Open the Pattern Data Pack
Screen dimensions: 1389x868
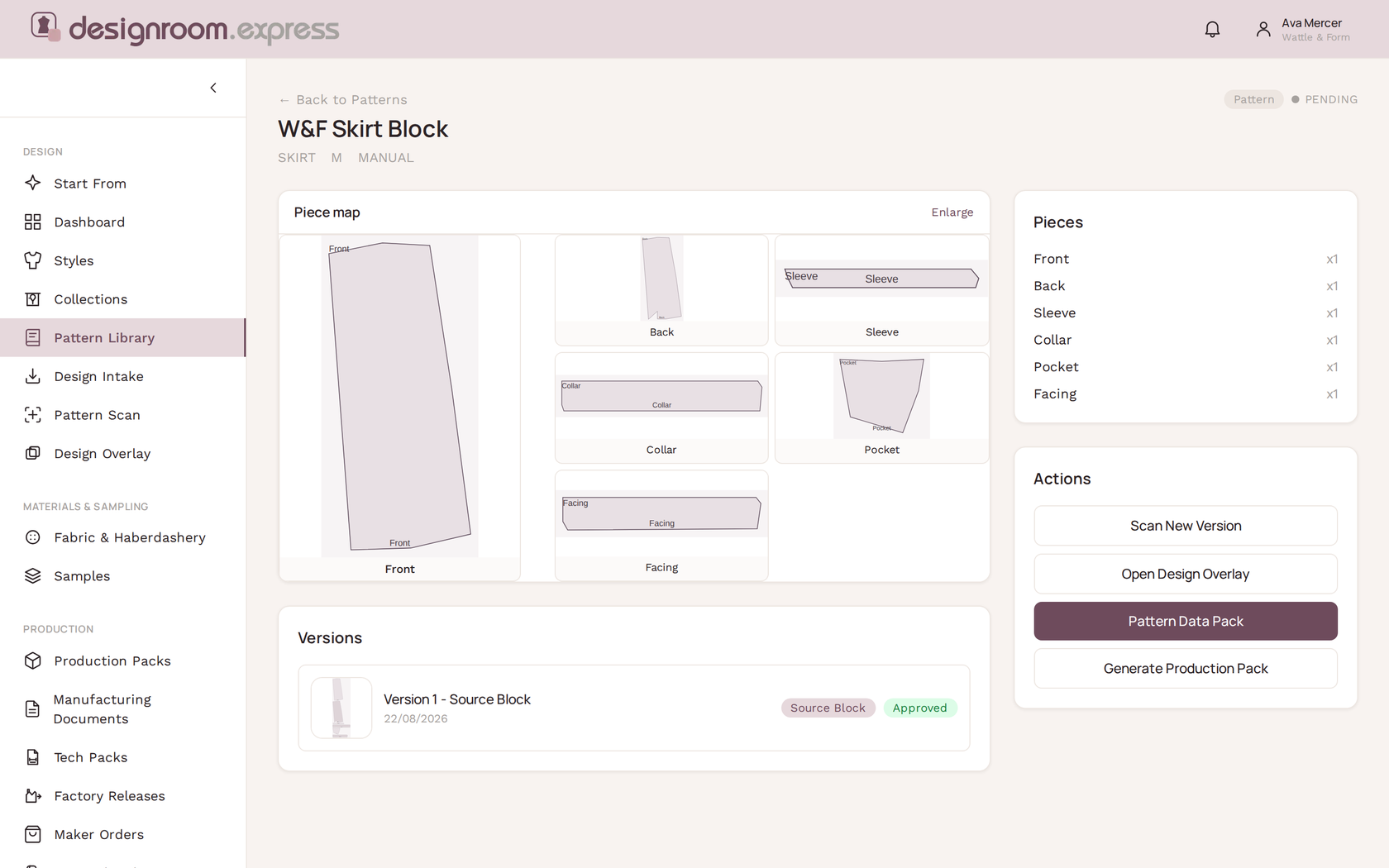tap(1186, 621)
